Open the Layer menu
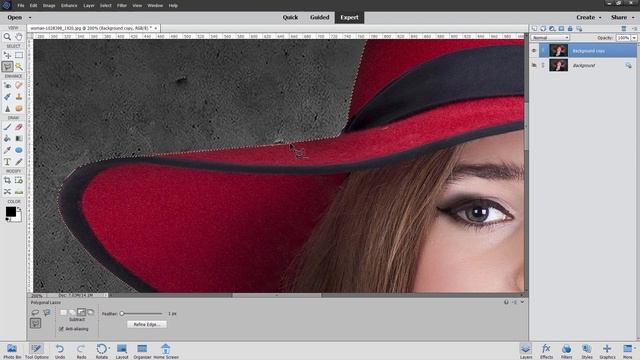Image resolution: width=640 pixels, height=360 pixels. [89, 6]
